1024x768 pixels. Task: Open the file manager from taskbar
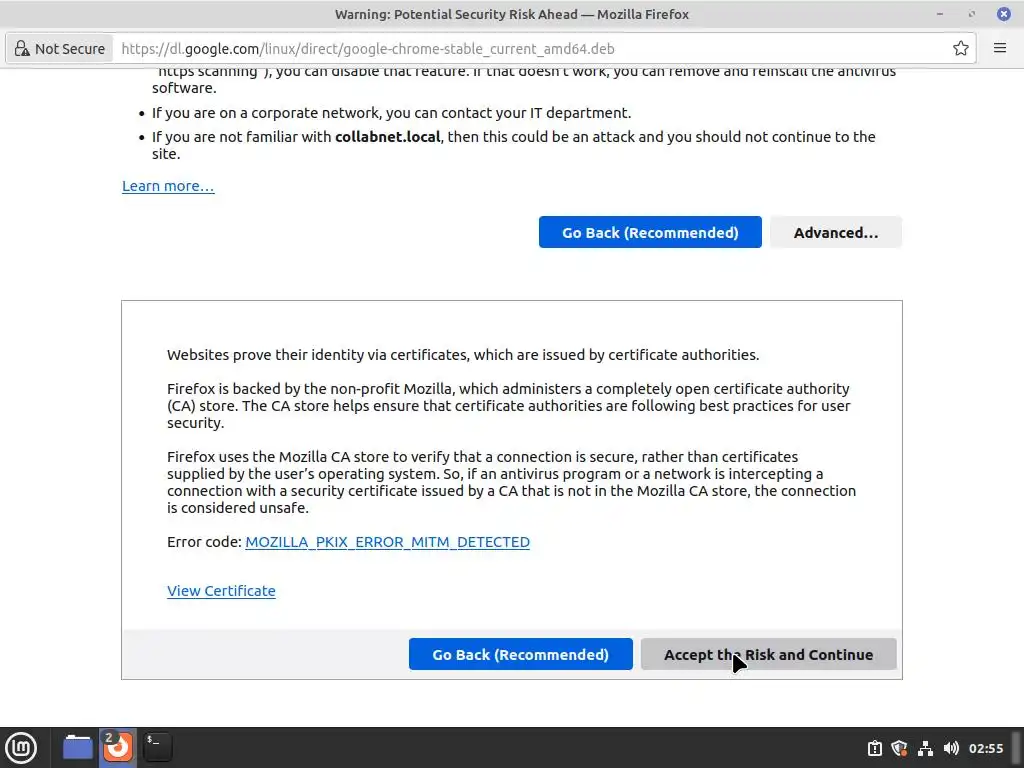(x=78, y=747)
